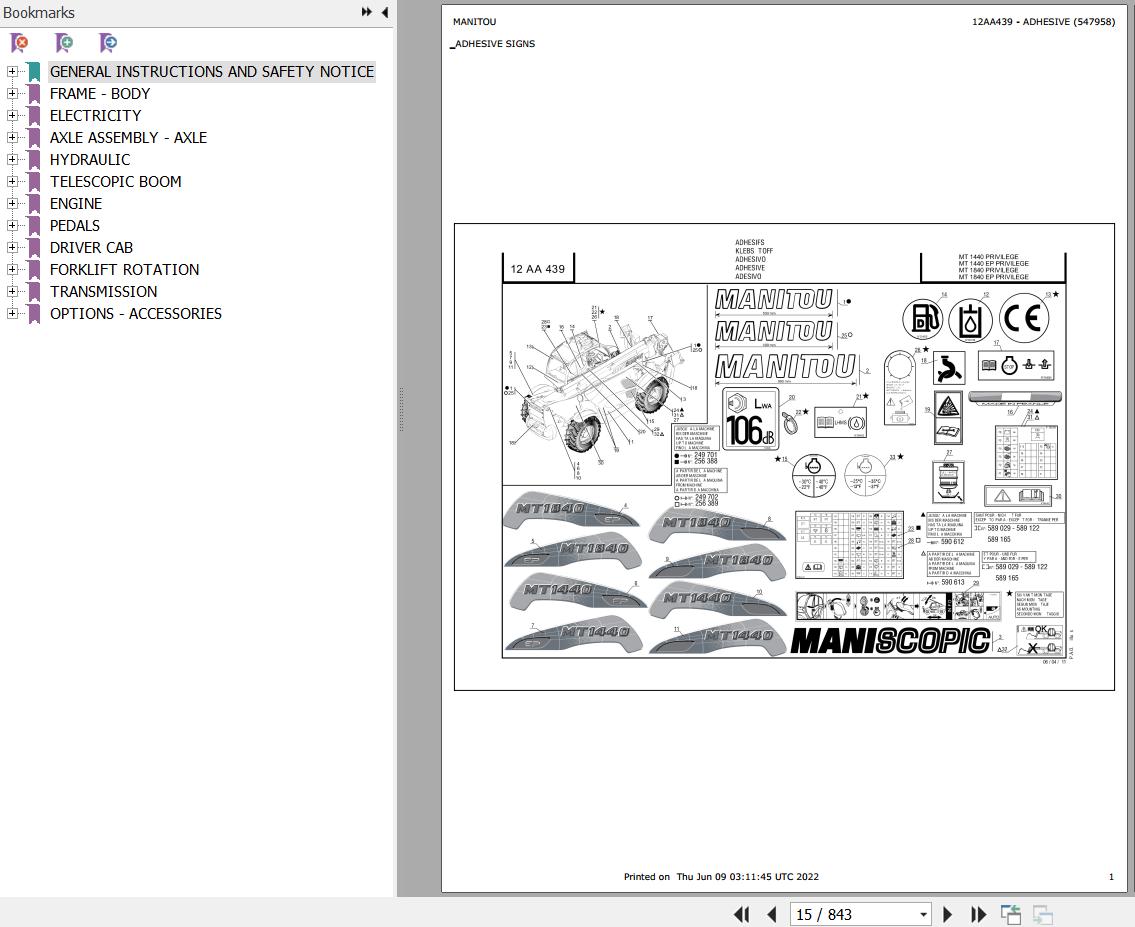Click the bookmark ribbon icon beside ENGINE
Viewport: 1135px width, 927px height.
[x=34, y=203]
